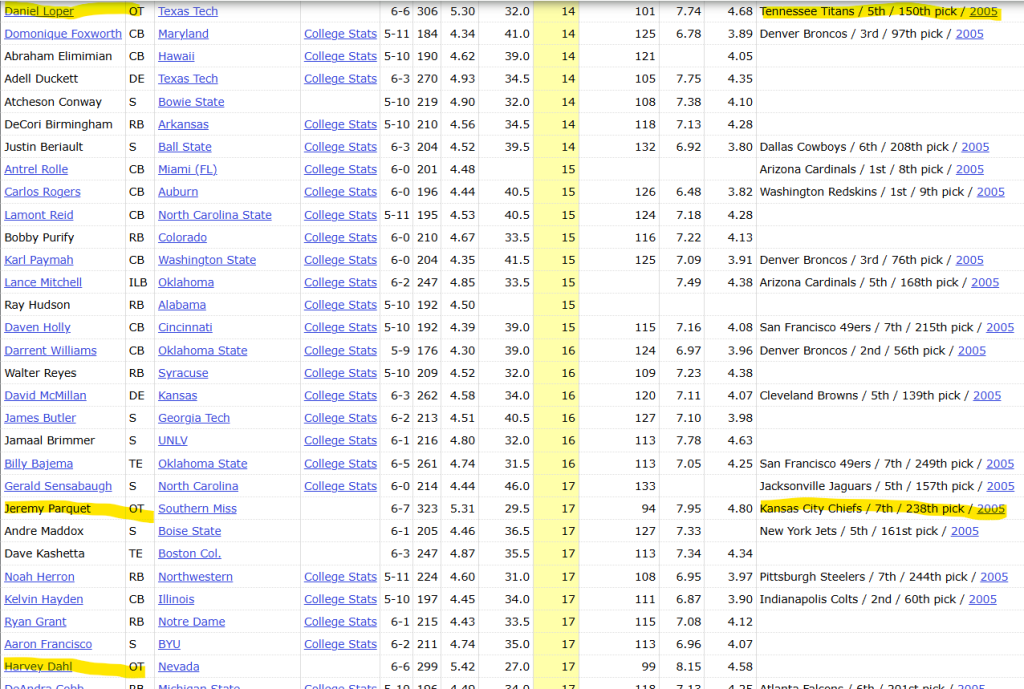This screenshot has width=1024, height=689.
Task: Click the 2005 link for New York Jets
Action: point(965,531)
